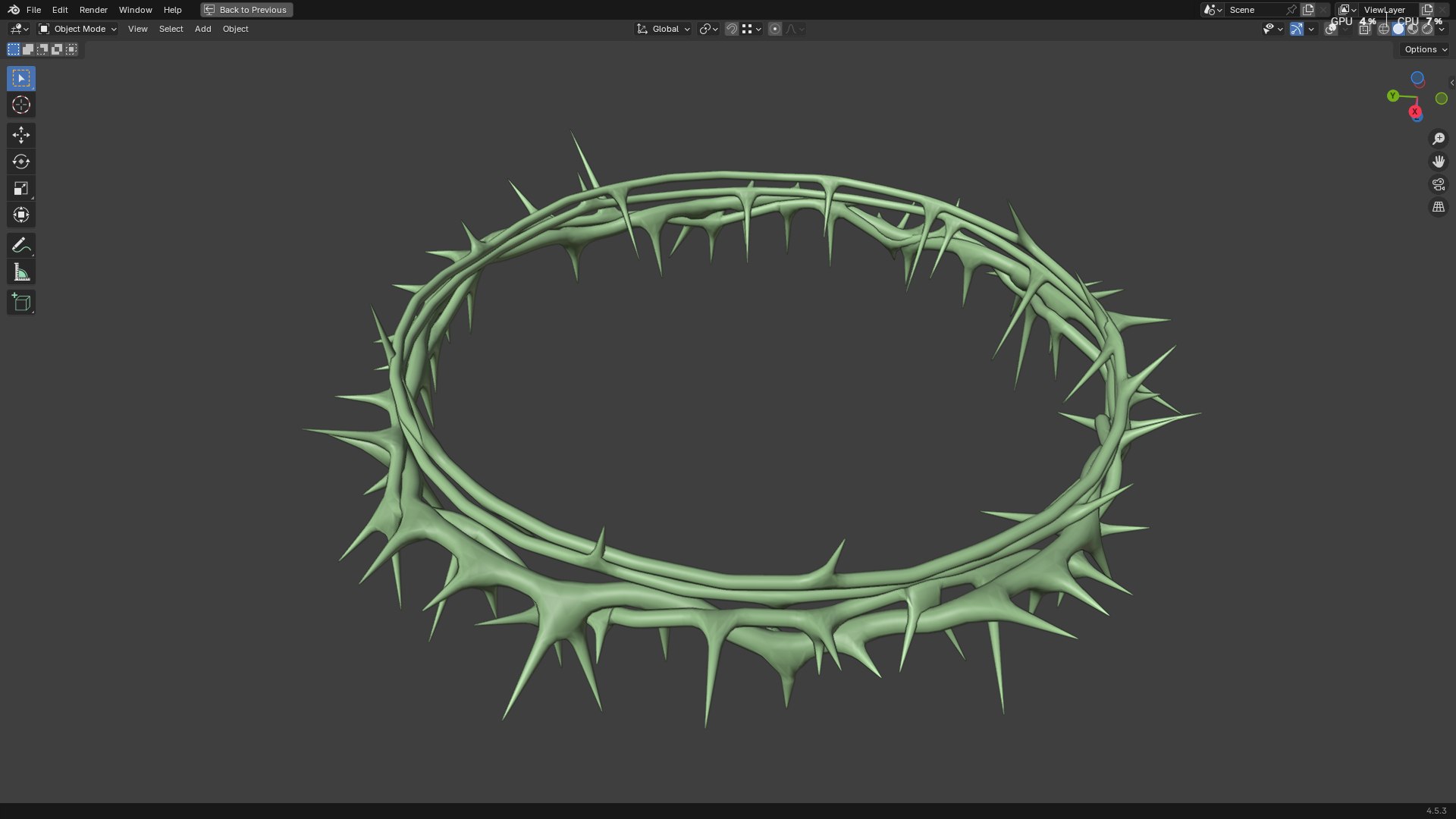Click the Blender logo menu icon
The width and height of the screenshot is (1456, 819).
coord(14,10)
